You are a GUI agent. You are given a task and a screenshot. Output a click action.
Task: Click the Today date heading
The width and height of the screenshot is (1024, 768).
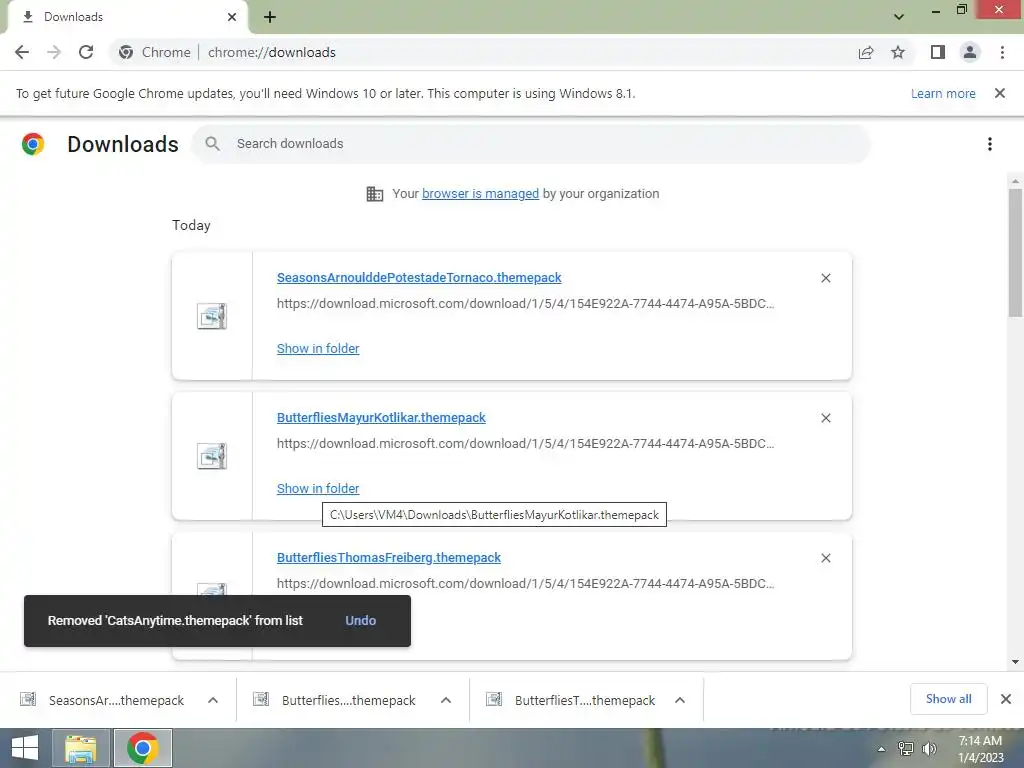(191, 225)
